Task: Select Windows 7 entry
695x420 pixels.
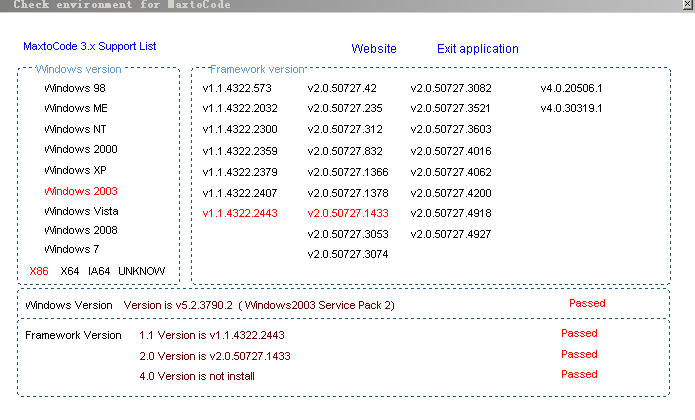Action: [x=71, y=249]
